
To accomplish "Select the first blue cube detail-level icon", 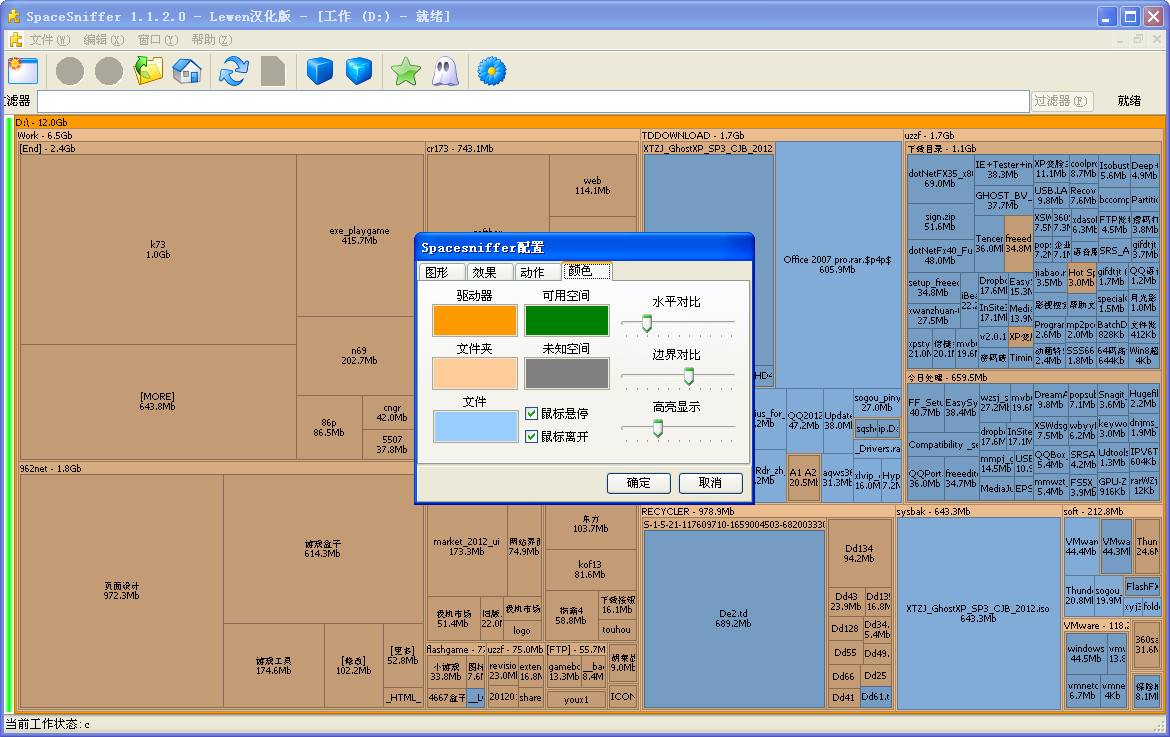I will [319, 71].
